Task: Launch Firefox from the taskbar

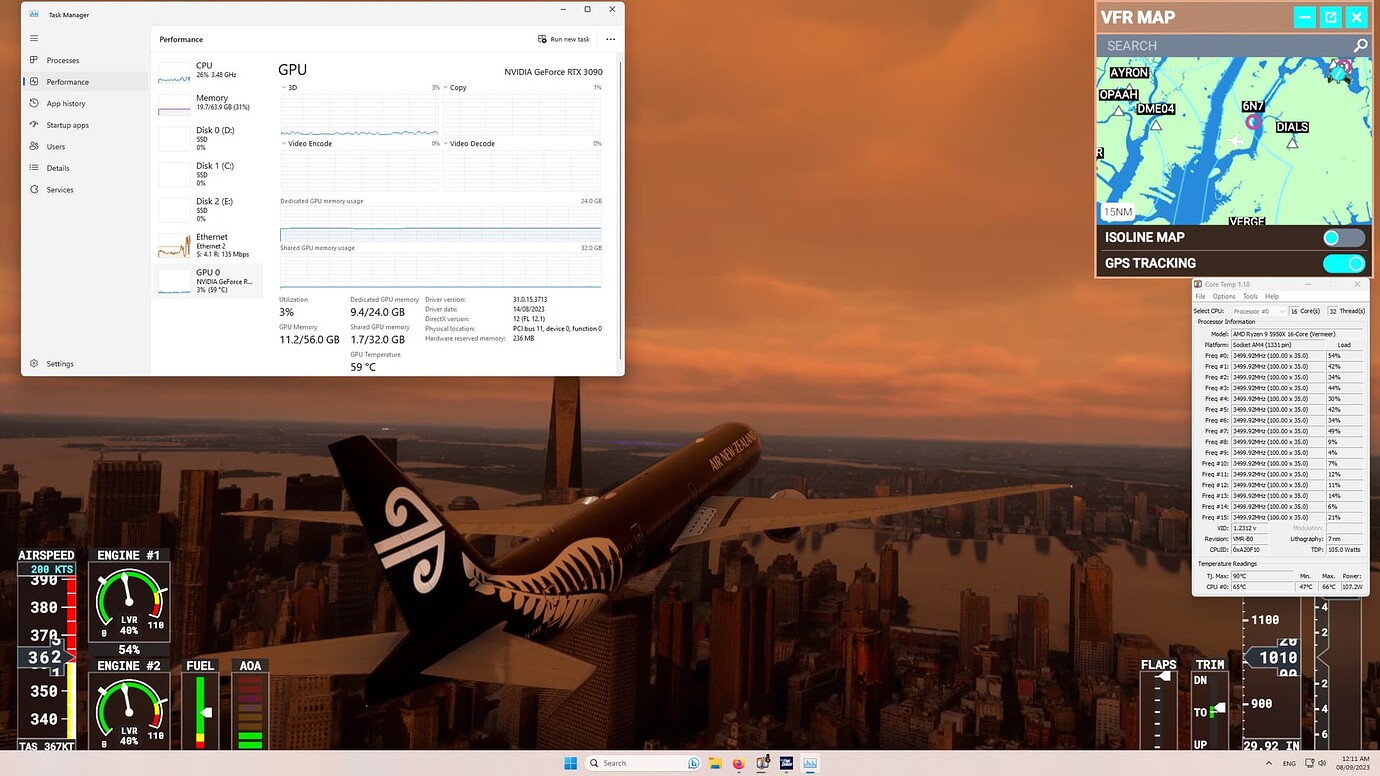Action: [x=738, y=763]
